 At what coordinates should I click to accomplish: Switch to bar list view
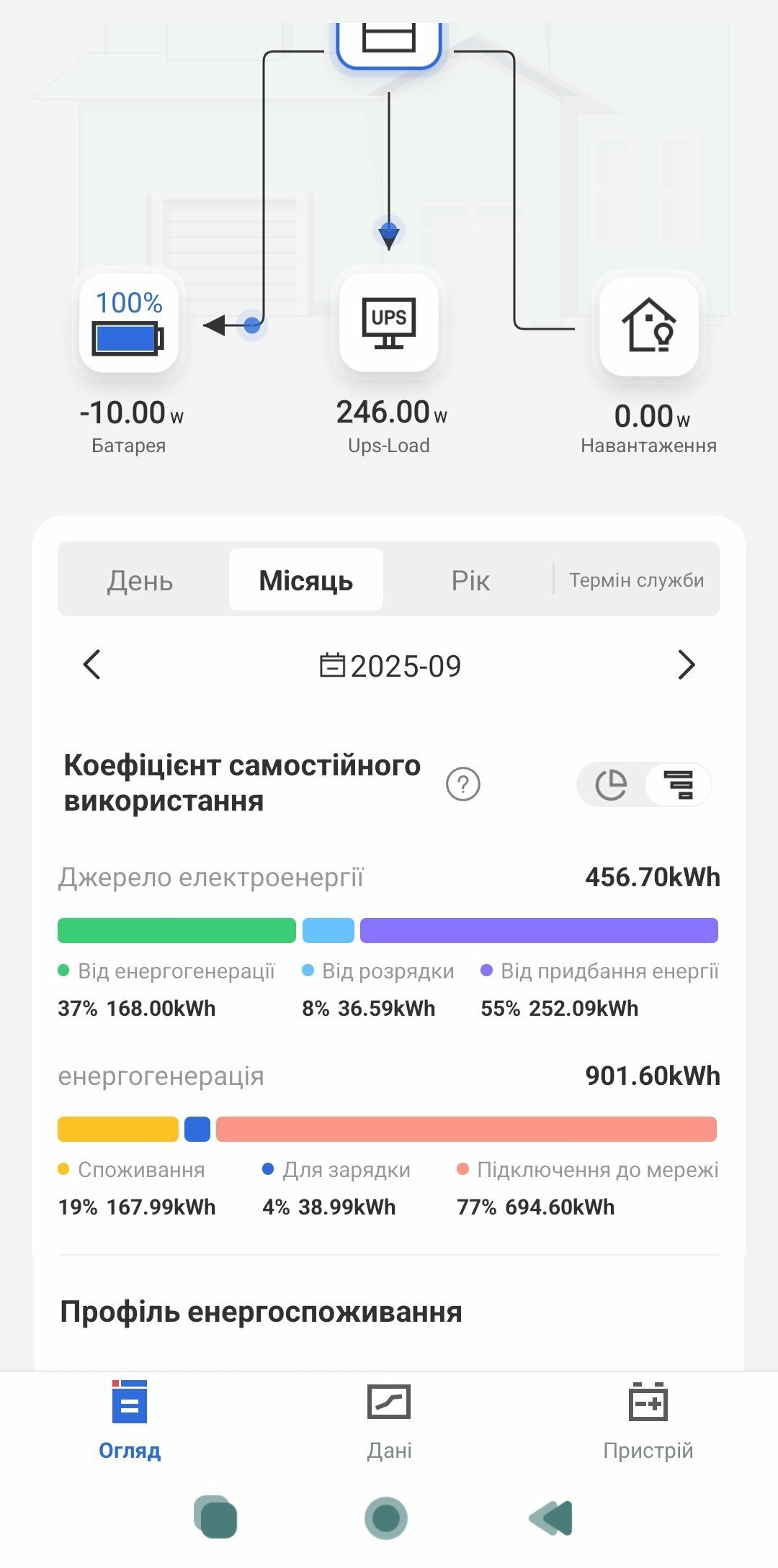point(678,784)
